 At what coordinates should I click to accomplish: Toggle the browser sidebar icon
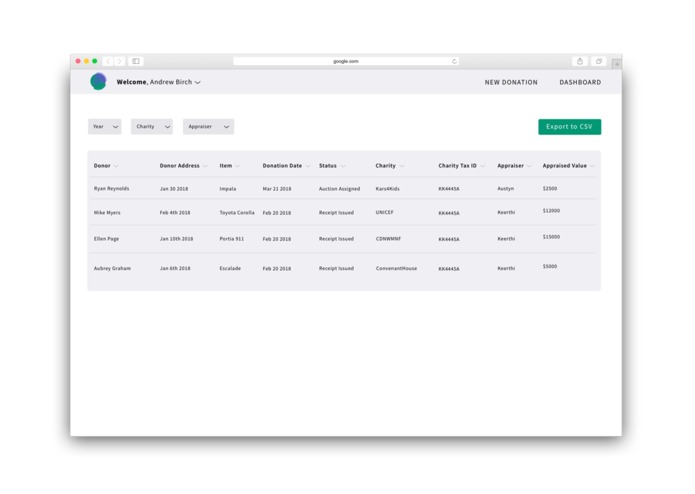(136, 61)
